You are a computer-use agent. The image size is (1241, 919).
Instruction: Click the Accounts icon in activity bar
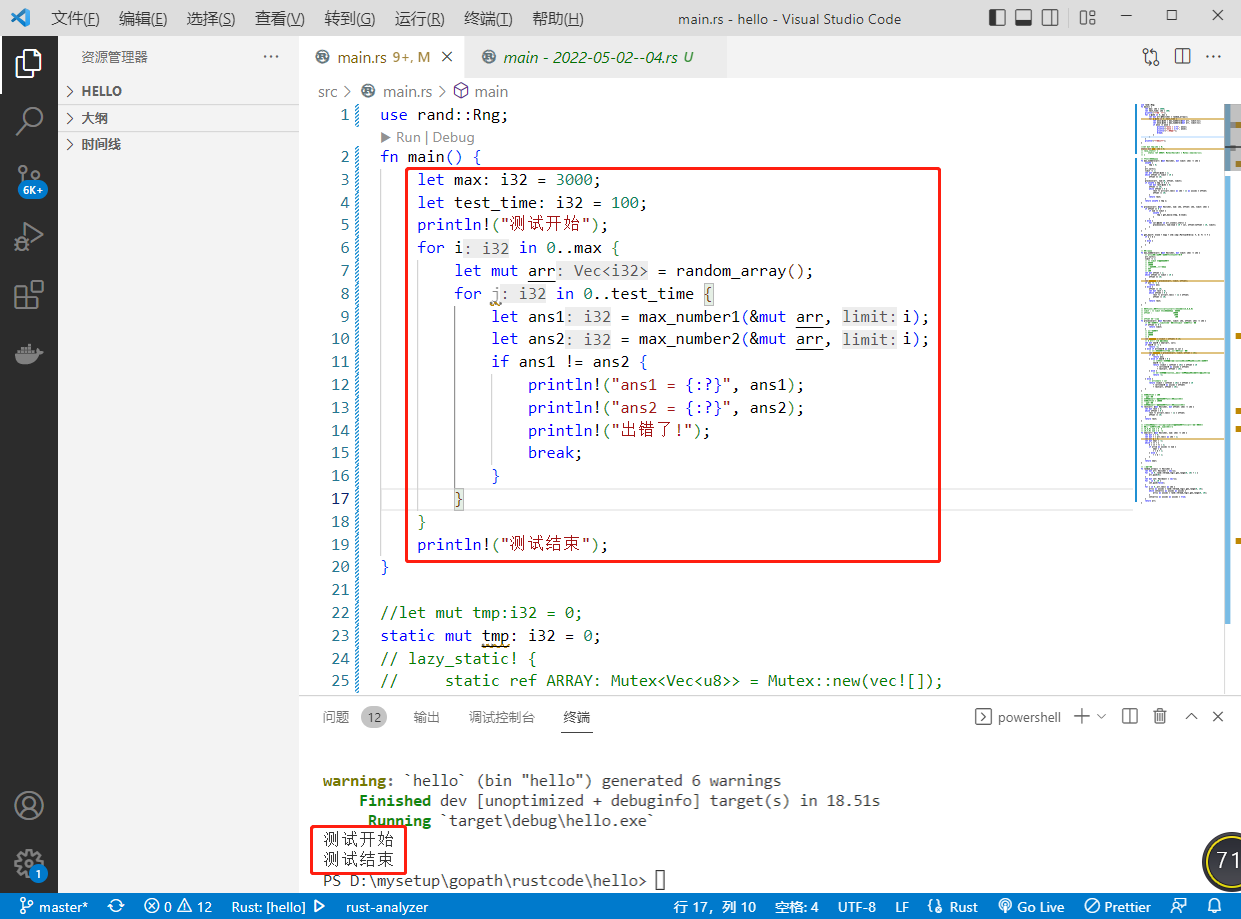(x=28, y=805)
